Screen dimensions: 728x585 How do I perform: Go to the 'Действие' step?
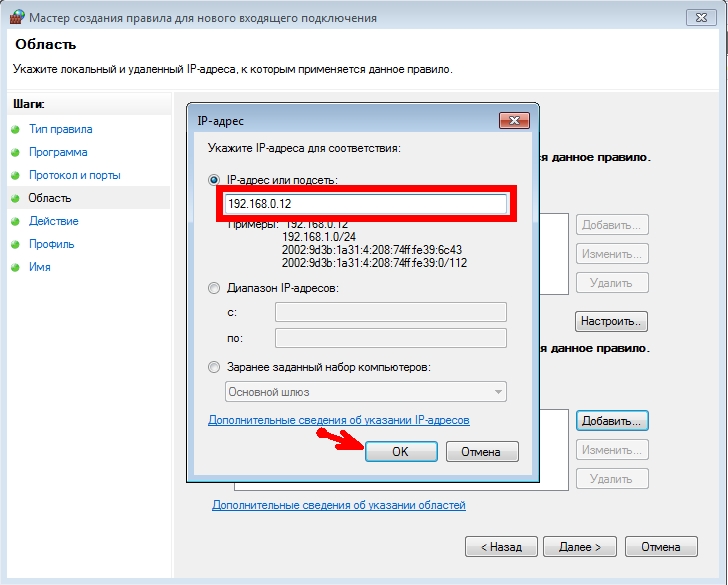pyautogui.click(x=53, y=221)
